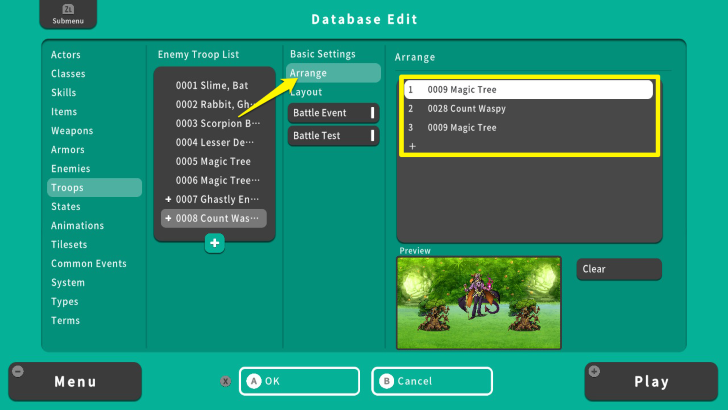Click the X button icon beside OK
This screenshot has width=728, height=410.
pyautogui.click(x=226, y=381)
